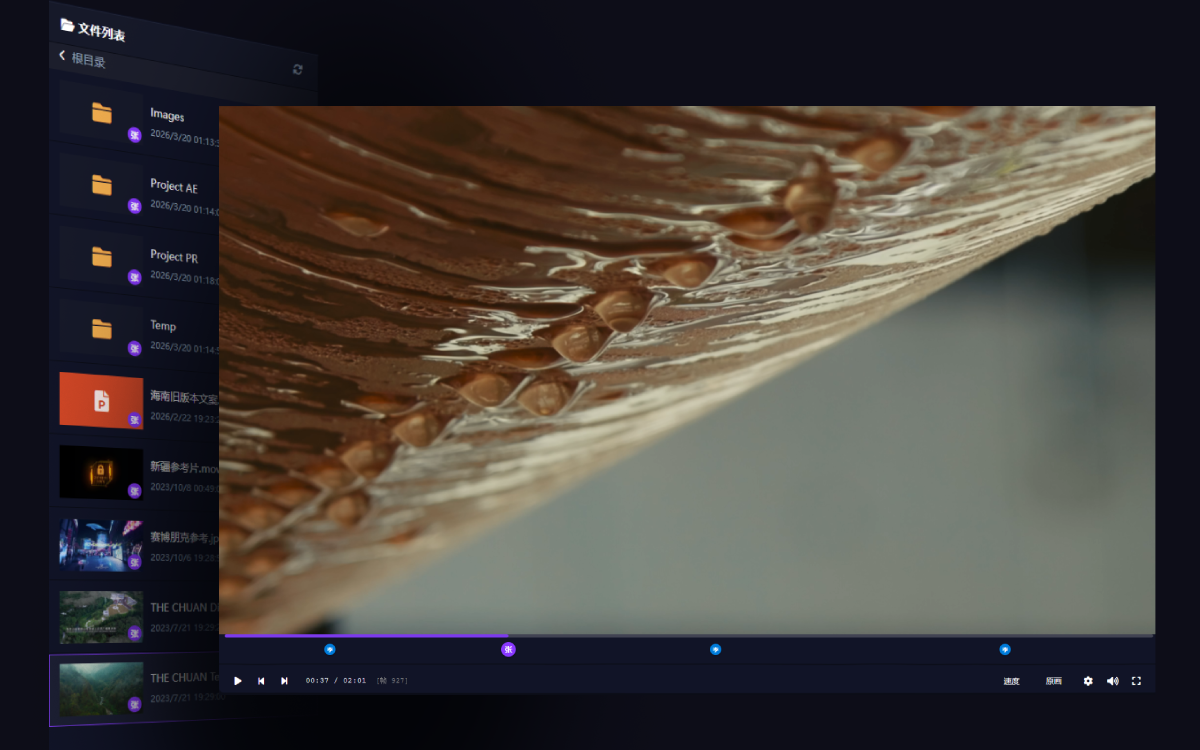The height and width of the screenshot is (750, 1200).
Task: Select the 赛博朋克参考 file name
Action: (x=184, y=537)
